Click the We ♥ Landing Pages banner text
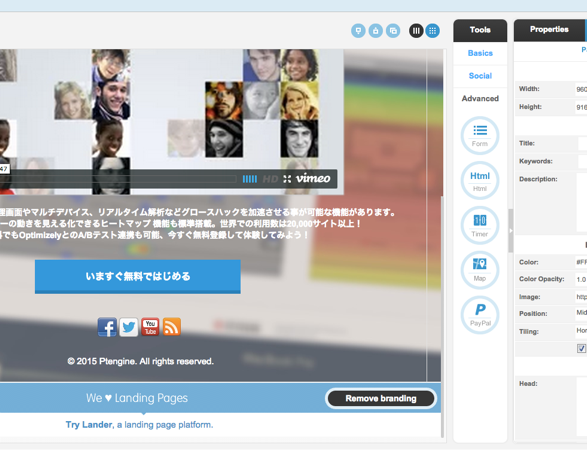 [137, 398]
